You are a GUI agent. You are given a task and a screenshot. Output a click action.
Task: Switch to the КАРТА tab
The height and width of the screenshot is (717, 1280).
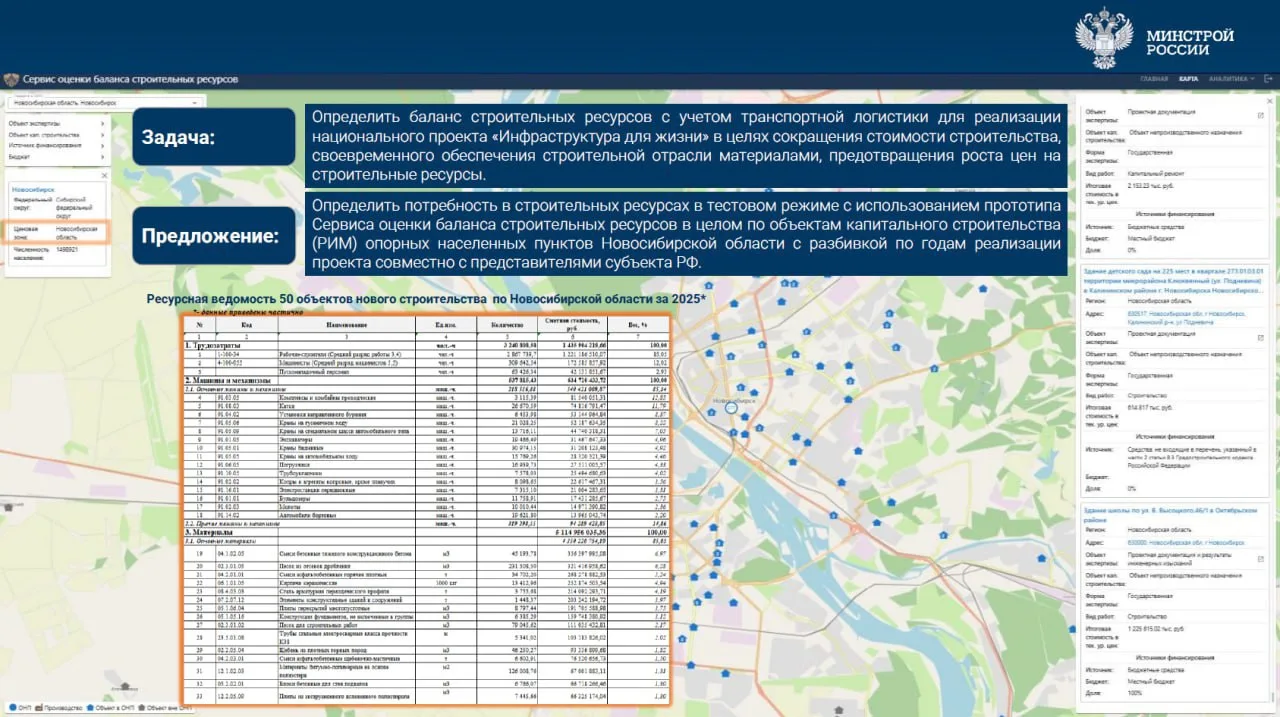pyautogui.click(x=1188, y=79)
